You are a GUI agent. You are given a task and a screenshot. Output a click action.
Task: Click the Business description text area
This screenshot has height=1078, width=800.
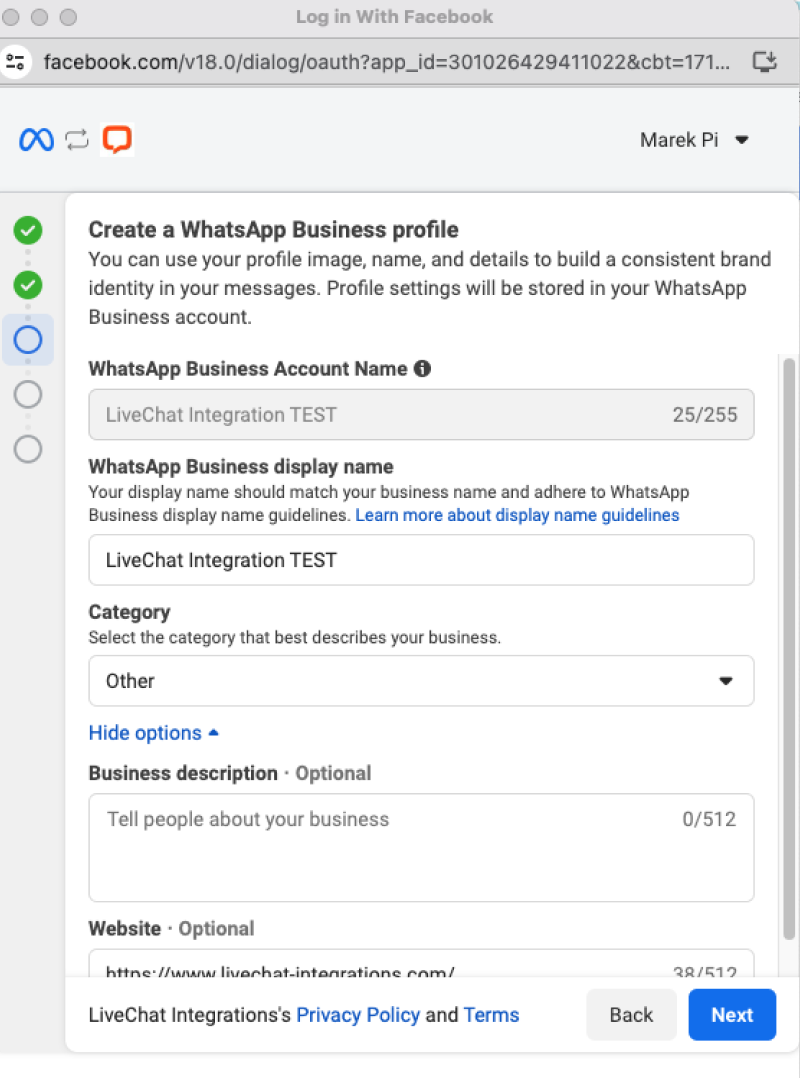tap(421, 848)
